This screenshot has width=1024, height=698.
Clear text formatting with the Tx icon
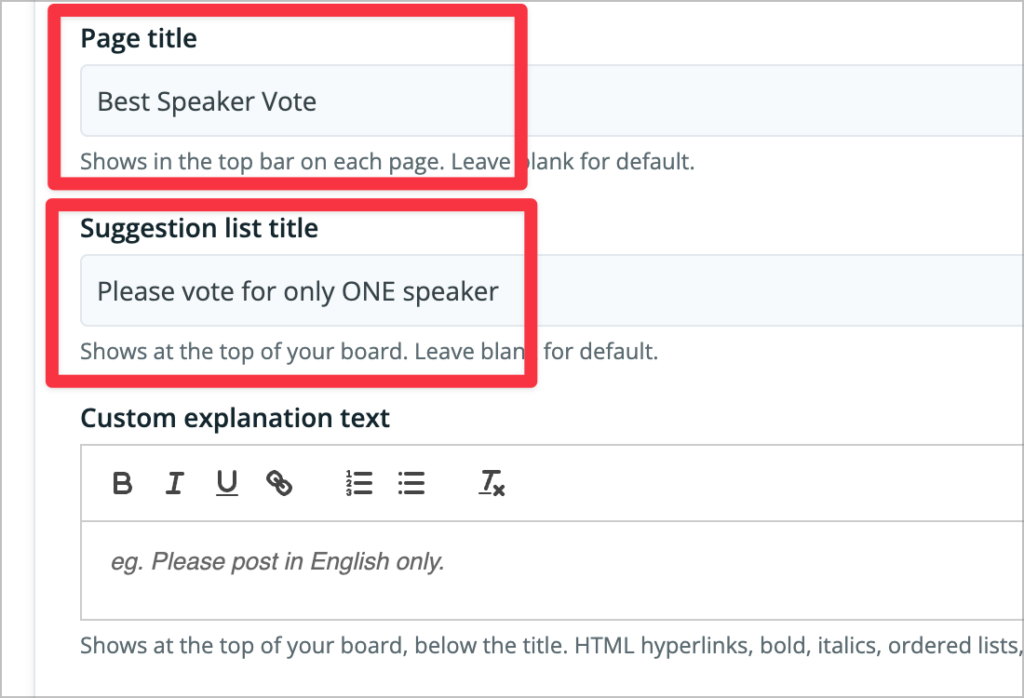(x=491, y=483)
